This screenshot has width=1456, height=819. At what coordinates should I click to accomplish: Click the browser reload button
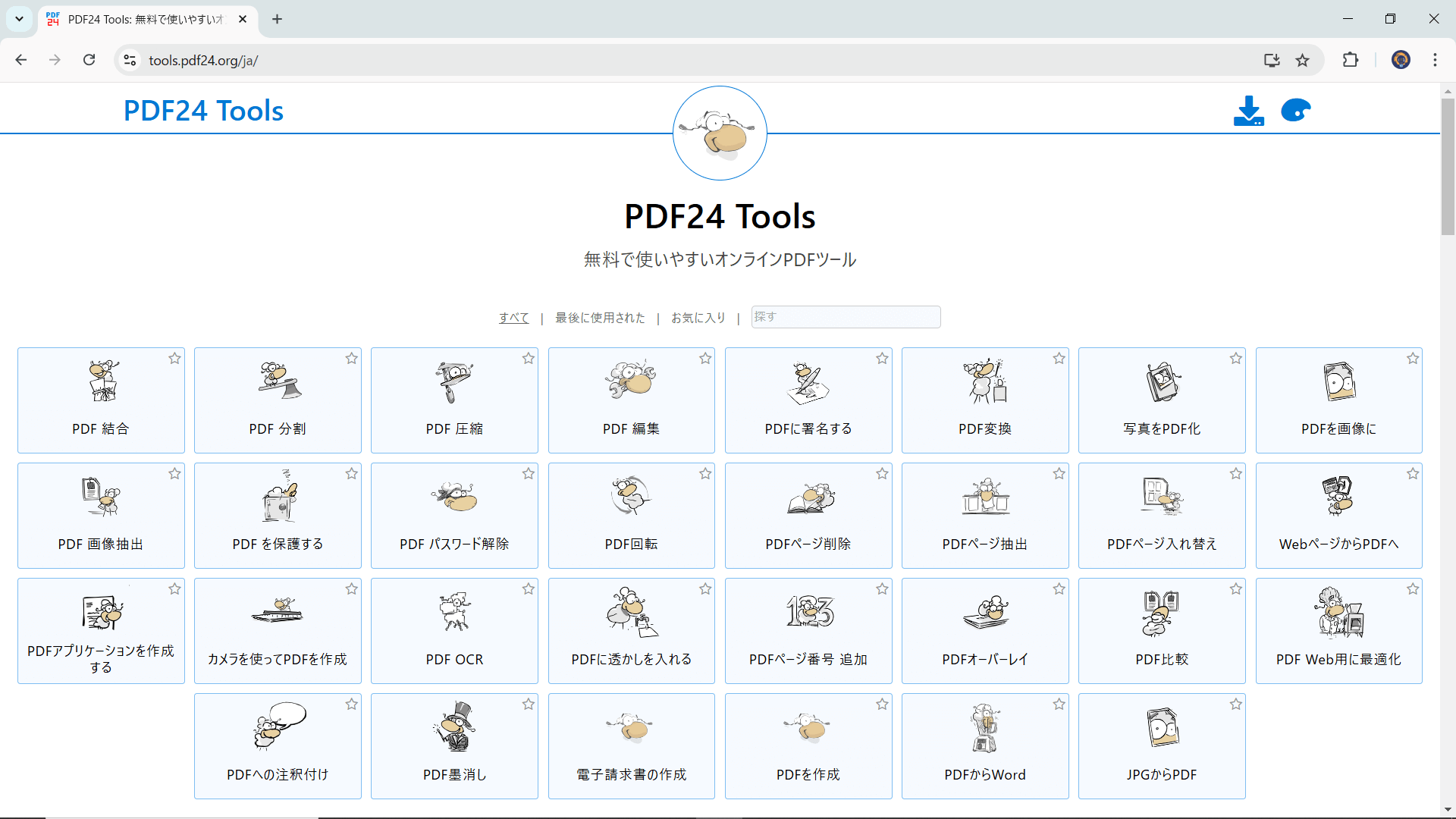89,60
